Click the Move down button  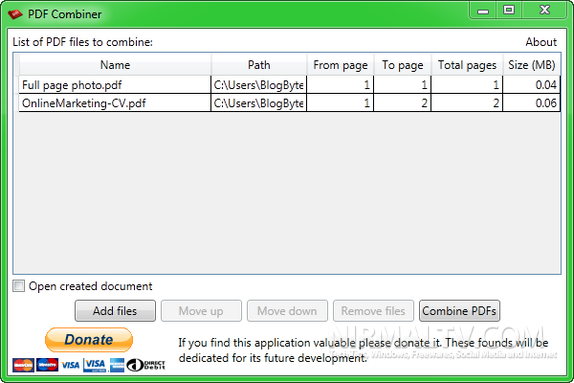click(x=287, y=311)
